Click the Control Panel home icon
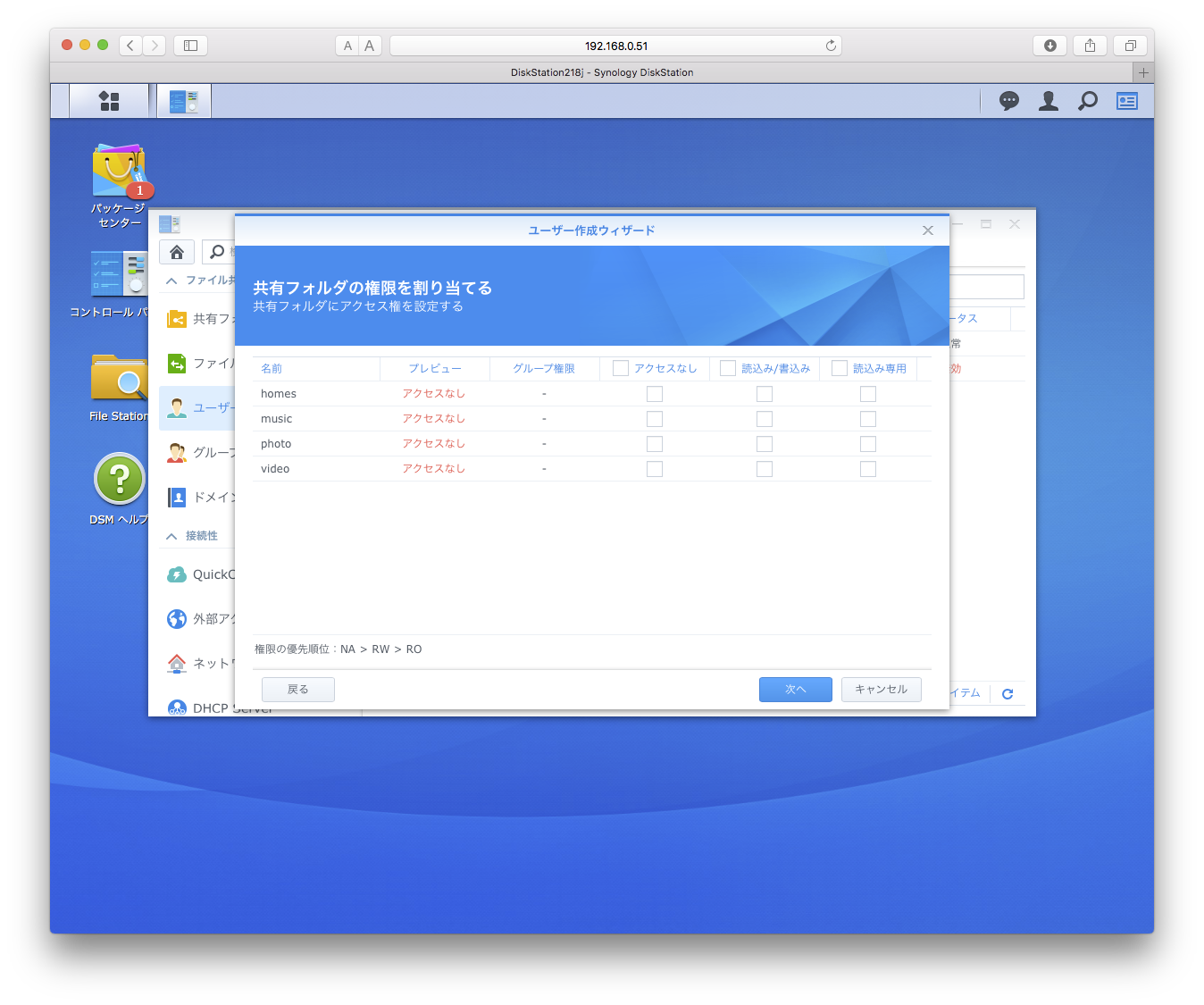This screenshot has height=1005, width=1204. tap(177, 252)
